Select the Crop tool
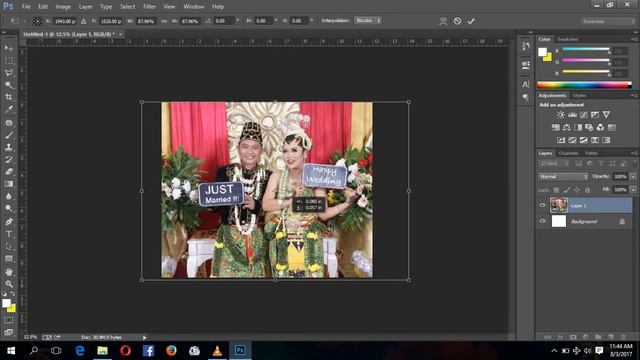Viewport: 640px width, 360px height. click(9, 97)
